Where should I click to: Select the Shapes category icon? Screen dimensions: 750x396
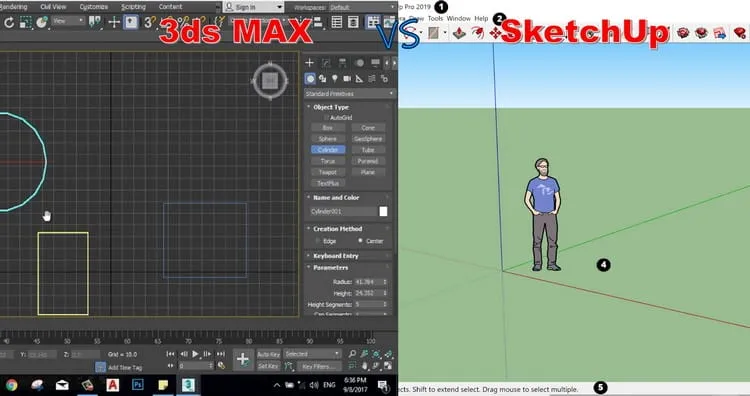click(322, 78)
